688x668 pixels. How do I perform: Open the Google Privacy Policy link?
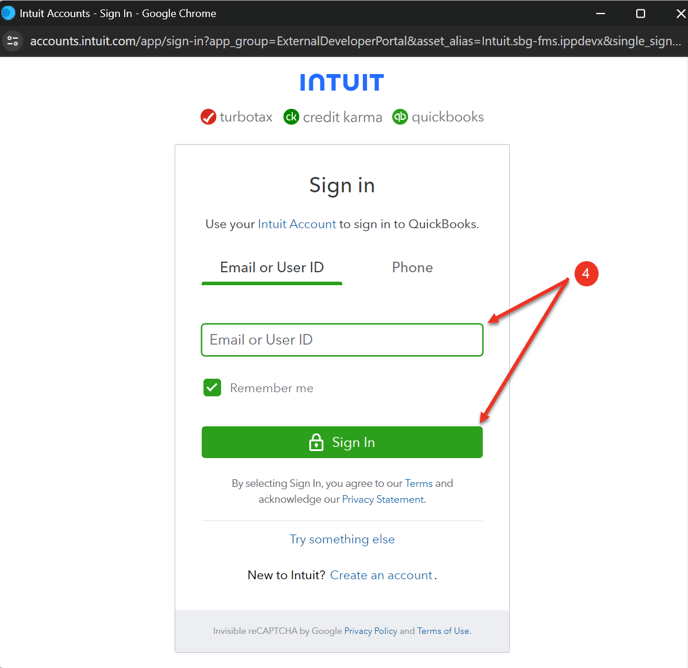click(370, 631)
